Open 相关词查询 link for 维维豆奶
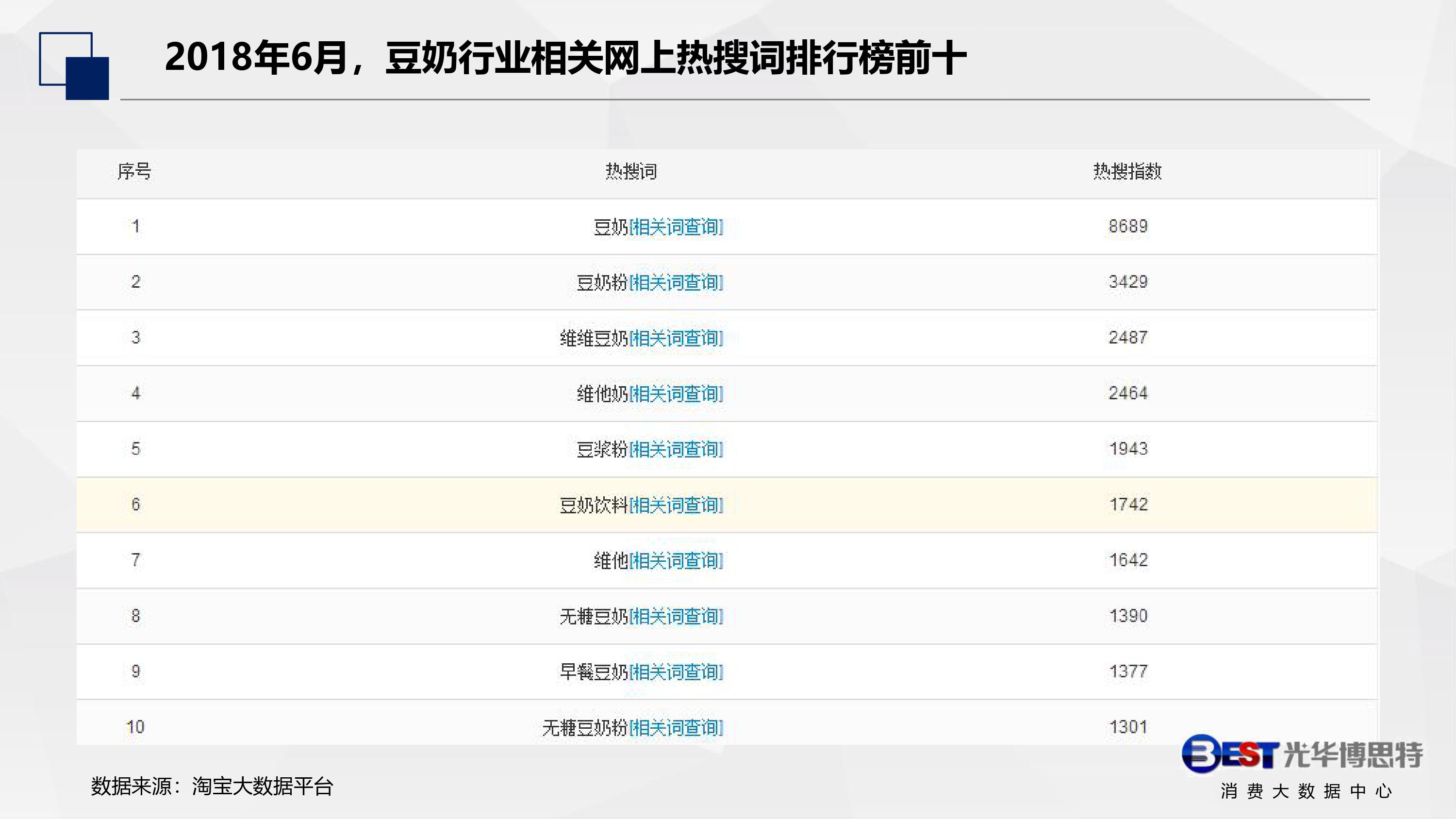The image size is (1456, 819). click(x=676, y=338)
